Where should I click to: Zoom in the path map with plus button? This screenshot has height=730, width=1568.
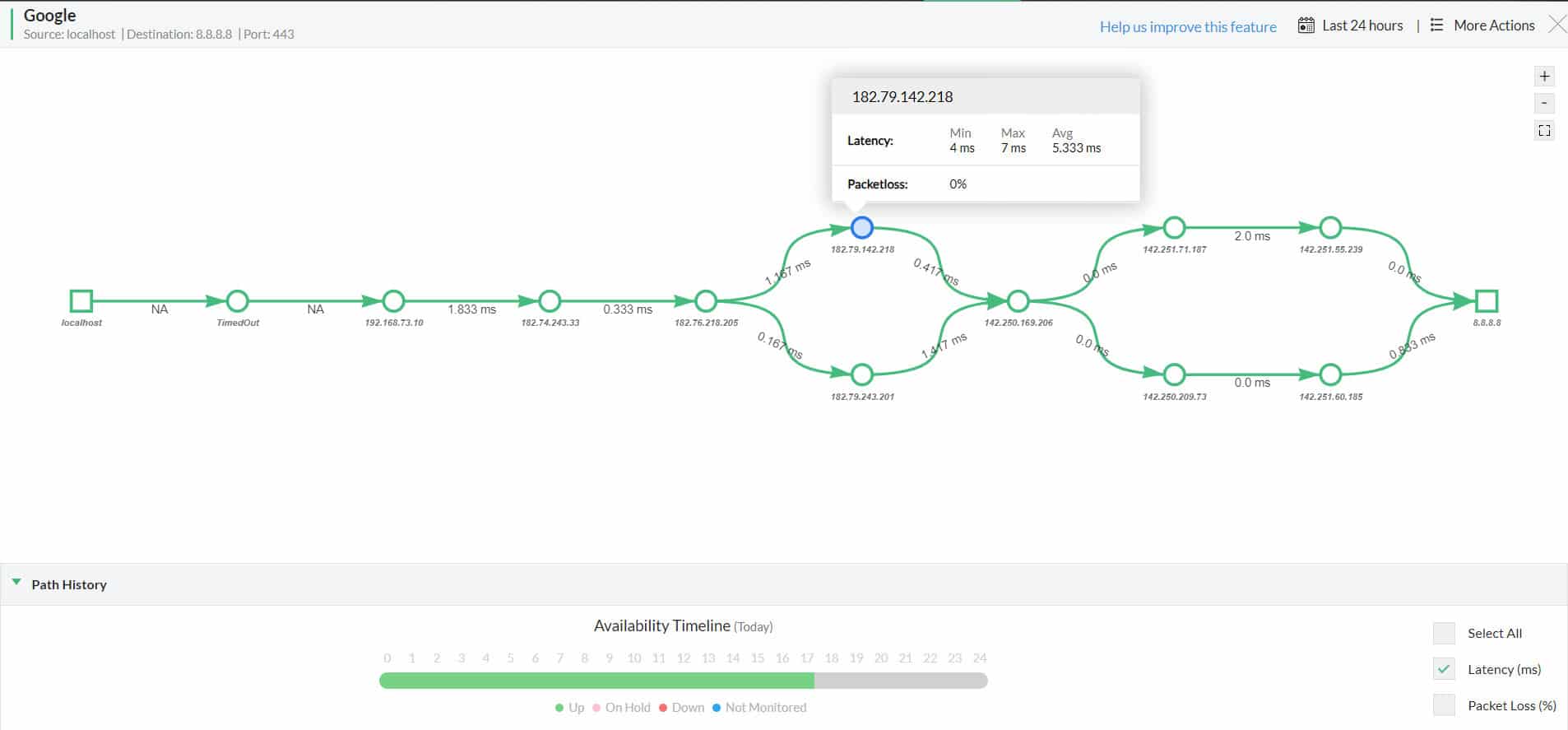(1544, 77)
